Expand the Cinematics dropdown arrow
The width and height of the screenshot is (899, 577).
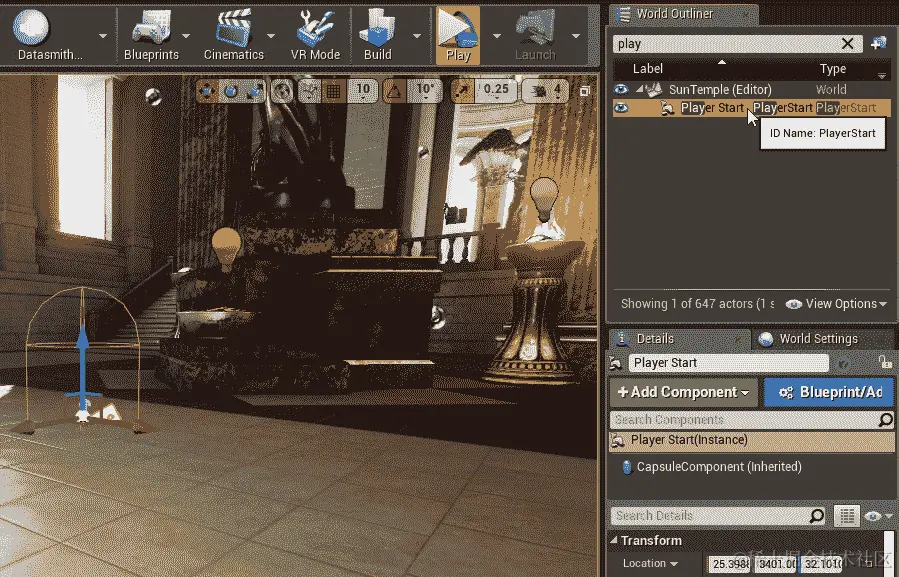pos(271,36)
